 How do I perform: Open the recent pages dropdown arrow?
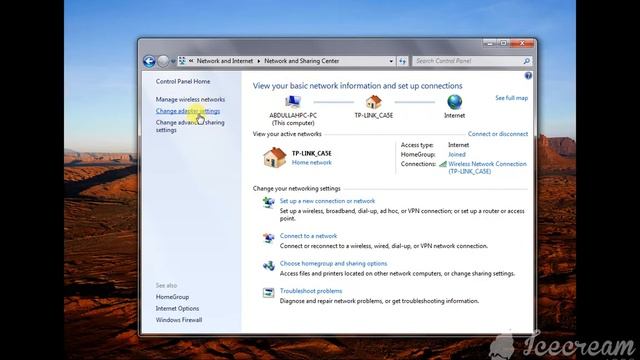[x=173, y=61]
